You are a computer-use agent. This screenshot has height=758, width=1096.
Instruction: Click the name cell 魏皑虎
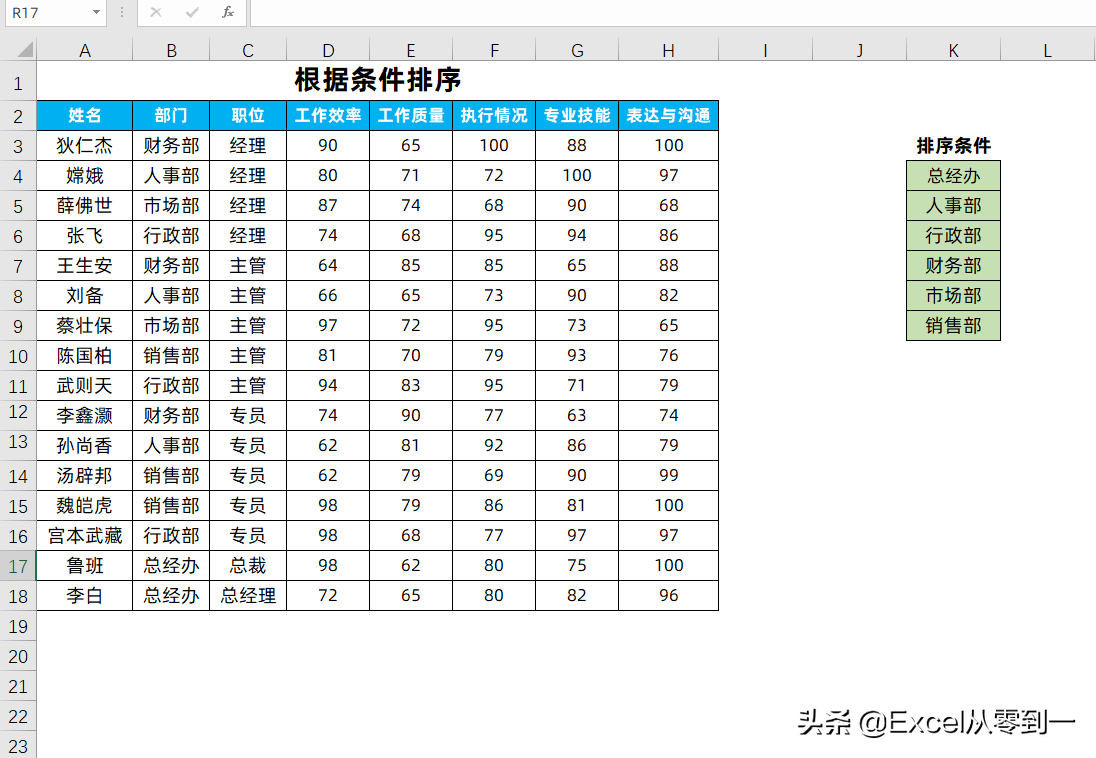point(85,506)
